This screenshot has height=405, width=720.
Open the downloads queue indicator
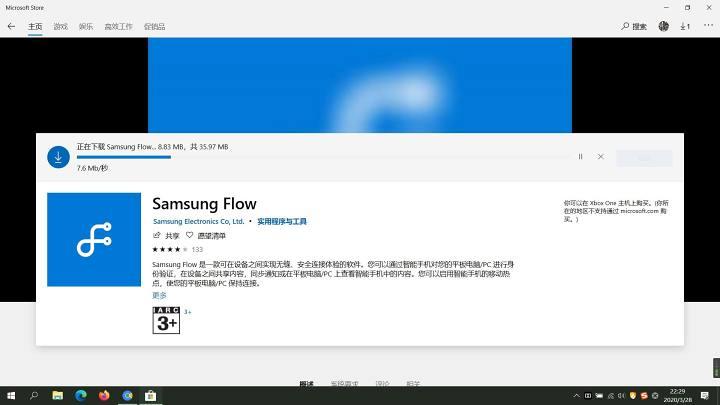685,26
